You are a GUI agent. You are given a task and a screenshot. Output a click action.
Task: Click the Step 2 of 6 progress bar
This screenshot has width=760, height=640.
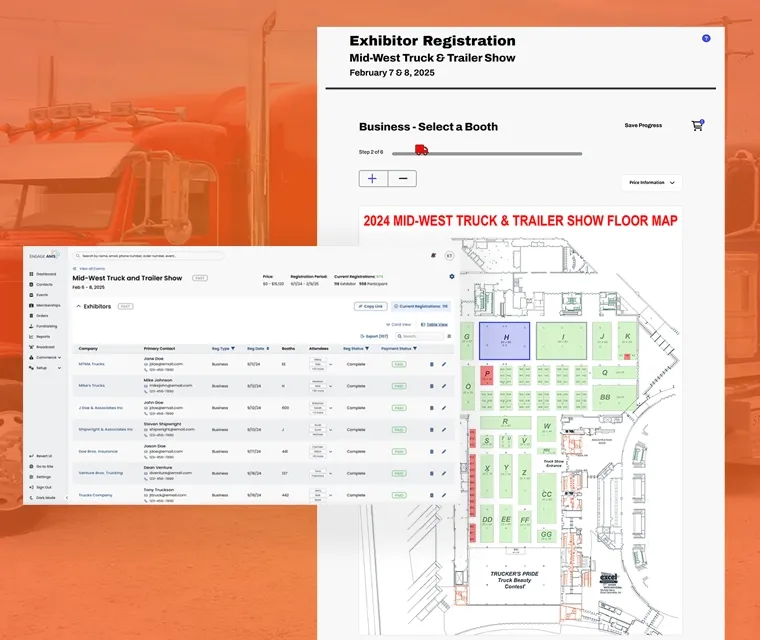tap(487, 154)
